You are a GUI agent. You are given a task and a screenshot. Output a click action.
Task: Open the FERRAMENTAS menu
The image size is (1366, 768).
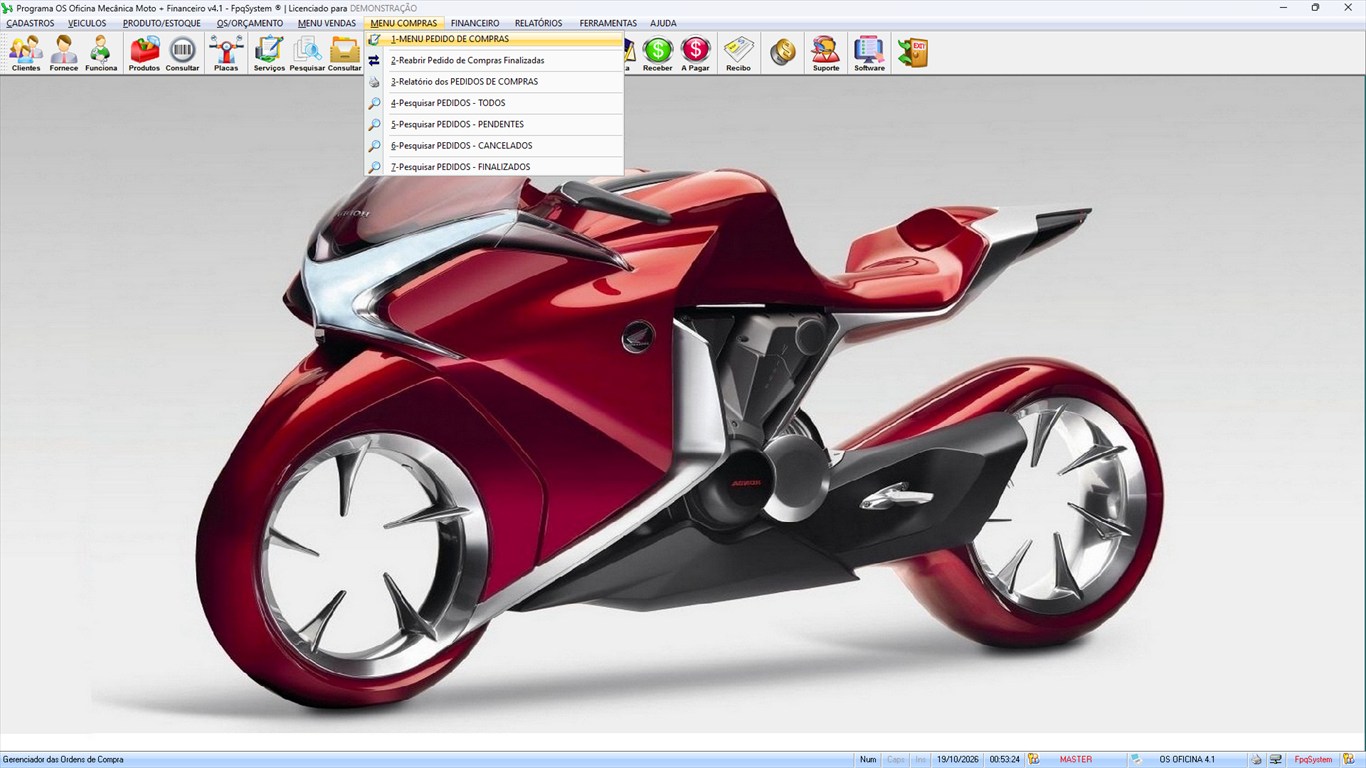pos(608,23)
